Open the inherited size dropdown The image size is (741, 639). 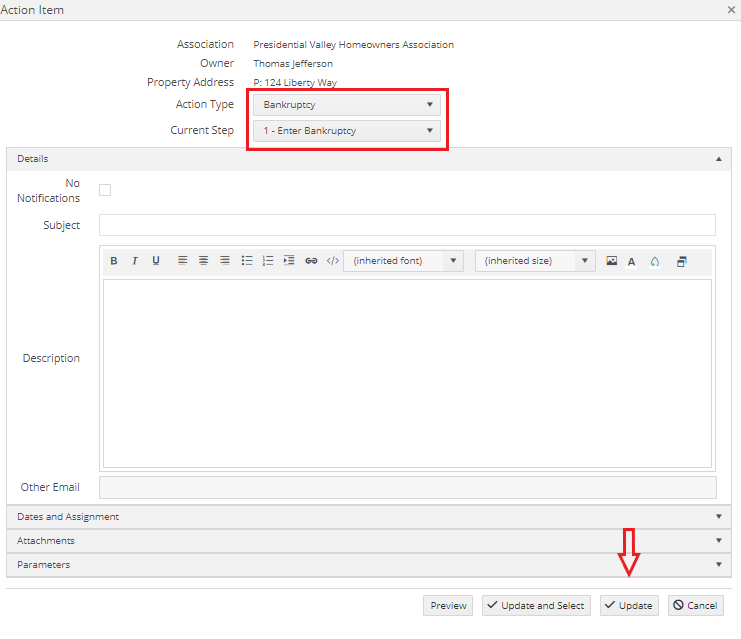[x=535, y=261]
